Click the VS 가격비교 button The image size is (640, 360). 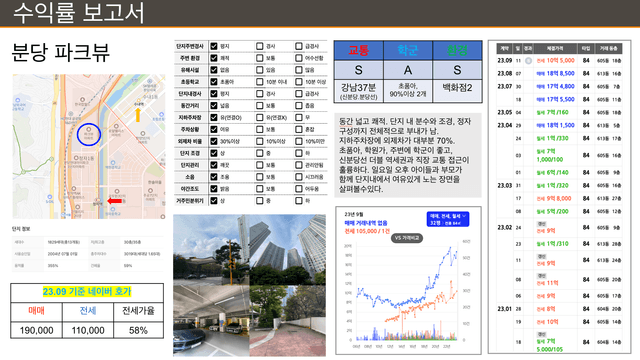click(x=407, y=238)
